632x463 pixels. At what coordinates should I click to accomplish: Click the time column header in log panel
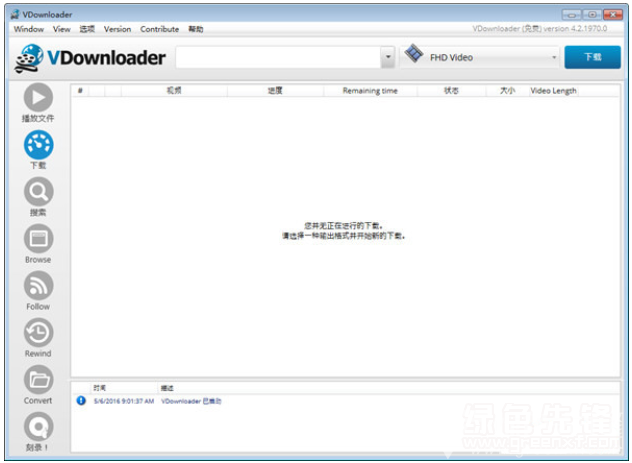point(100,388)
